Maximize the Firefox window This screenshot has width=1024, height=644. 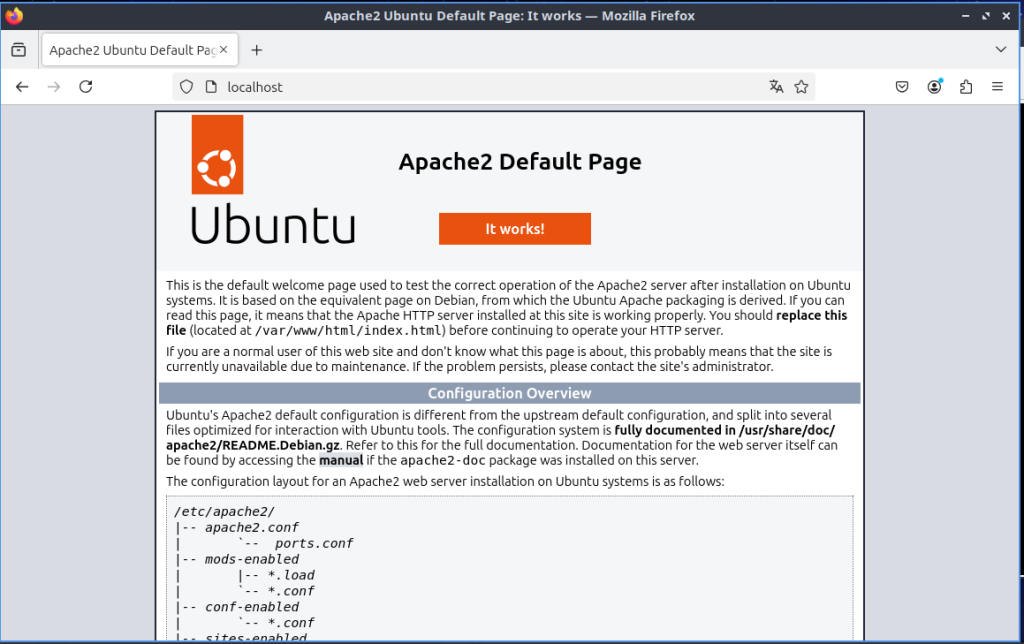coord(985,16)
